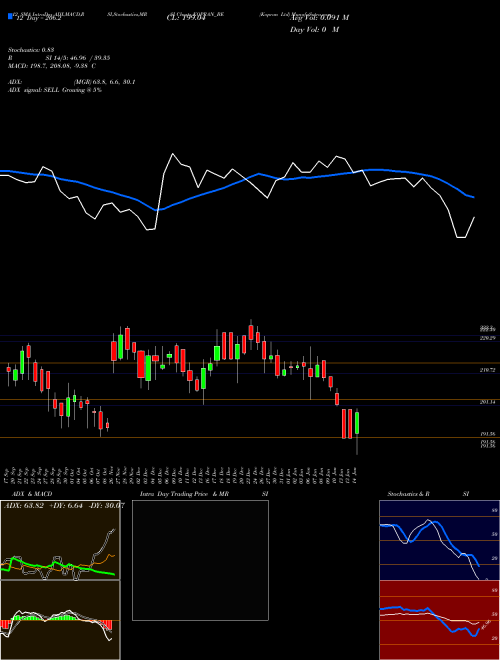Click the 'Day Vol: 0 M' text
This screenshot has width=500, height=660.
tap(314, 30)
